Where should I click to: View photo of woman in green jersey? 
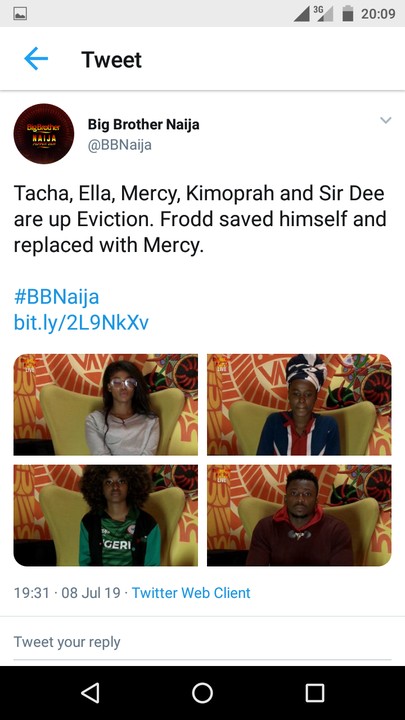point(106,515)
